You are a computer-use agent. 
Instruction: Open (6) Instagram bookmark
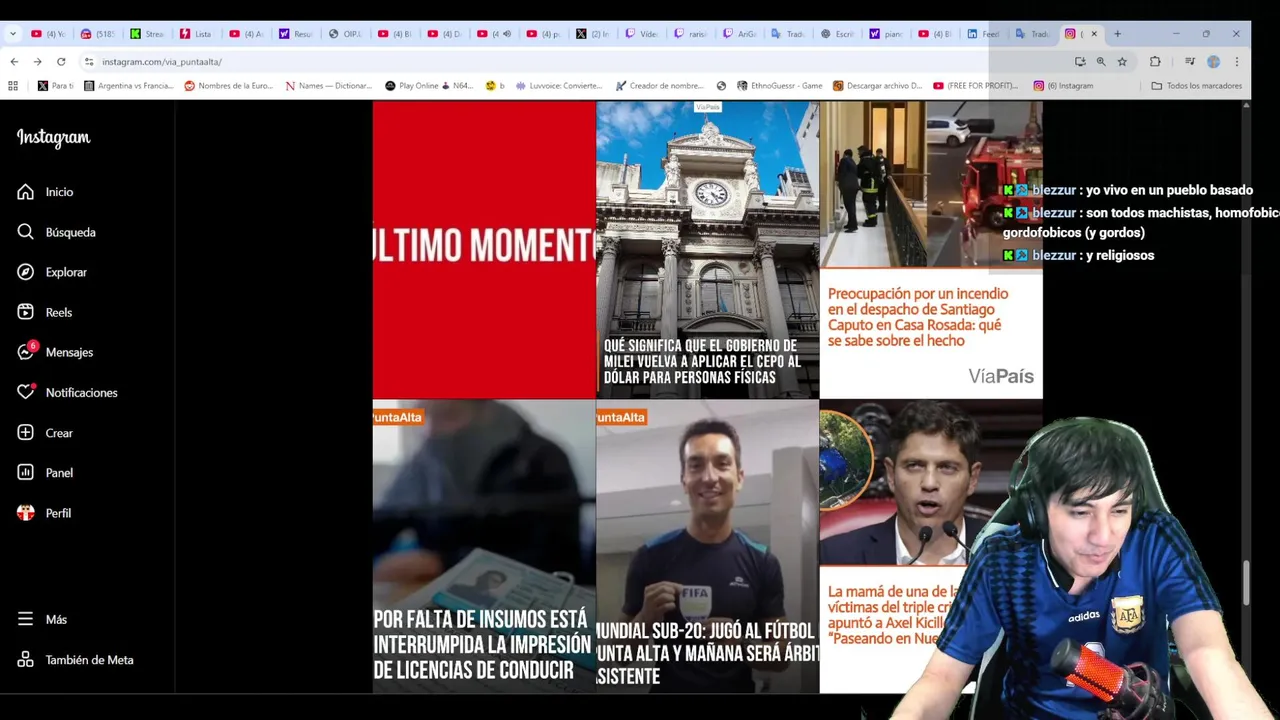click(x=1063, y=86)
